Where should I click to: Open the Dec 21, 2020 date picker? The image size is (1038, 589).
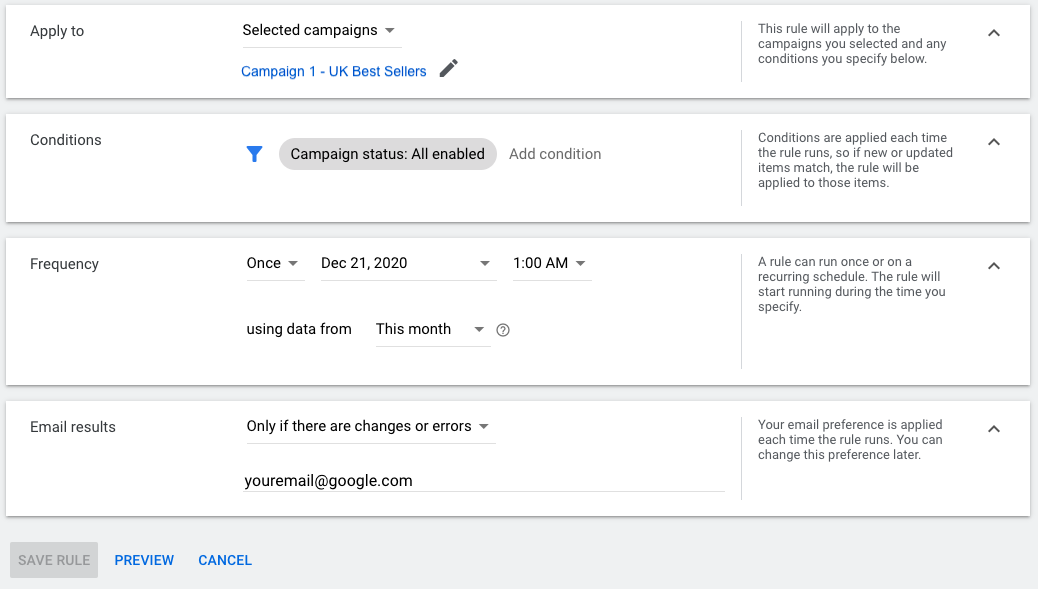[406, 264]
